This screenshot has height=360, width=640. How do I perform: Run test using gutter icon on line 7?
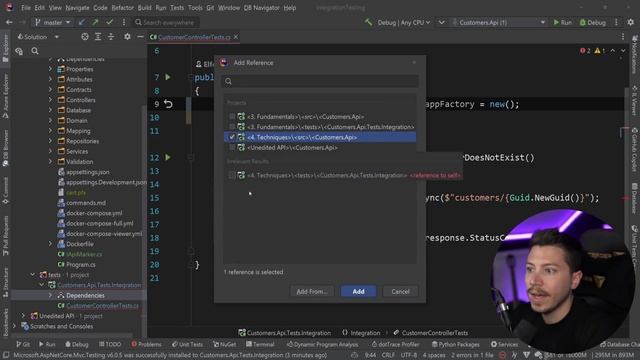pos(168,77)
